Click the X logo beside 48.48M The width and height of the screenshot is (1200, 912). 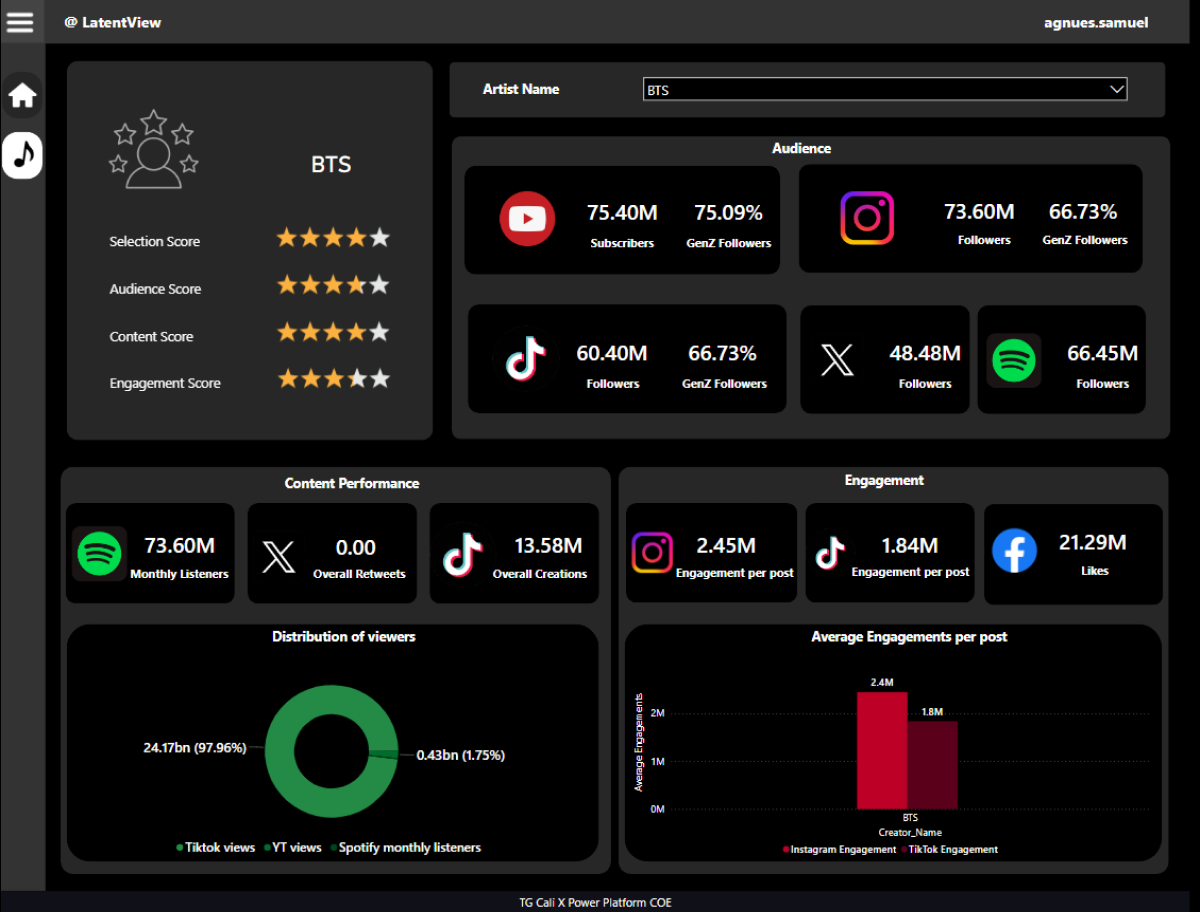[837, 359]
